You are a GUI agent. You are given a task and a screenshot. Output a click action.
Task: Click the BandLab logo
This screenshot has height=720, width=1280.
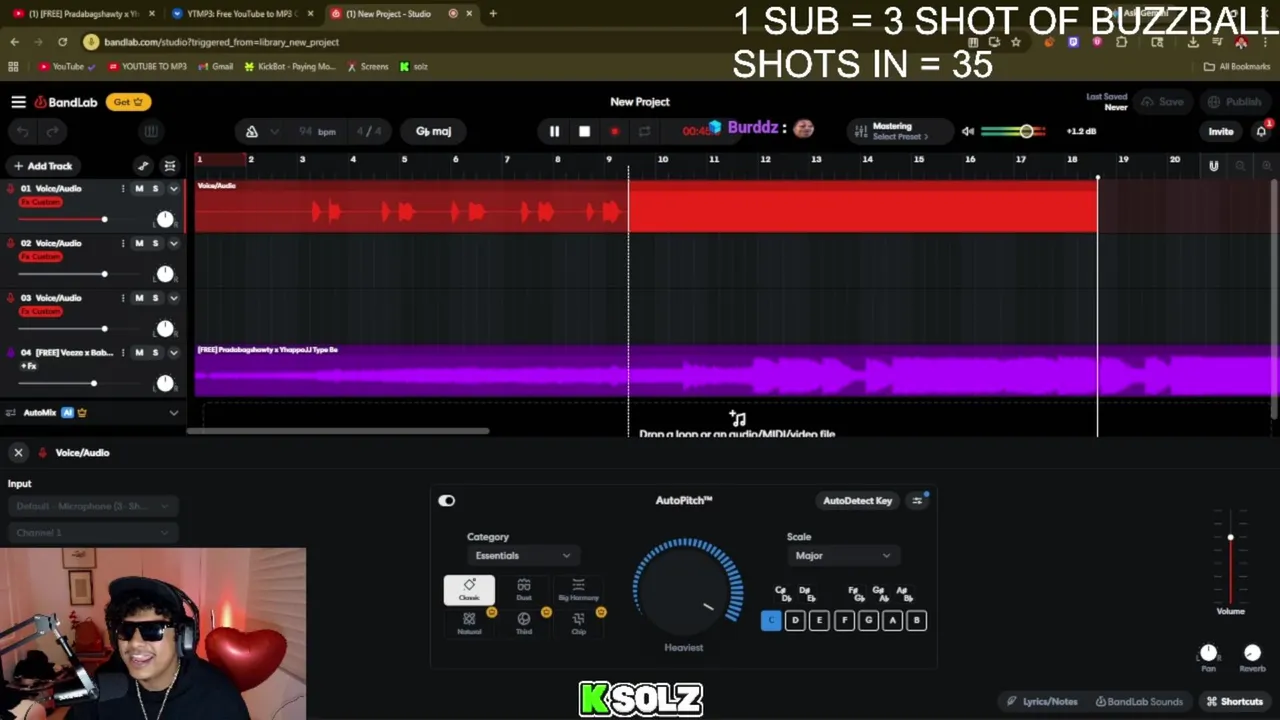pos(66,102)
